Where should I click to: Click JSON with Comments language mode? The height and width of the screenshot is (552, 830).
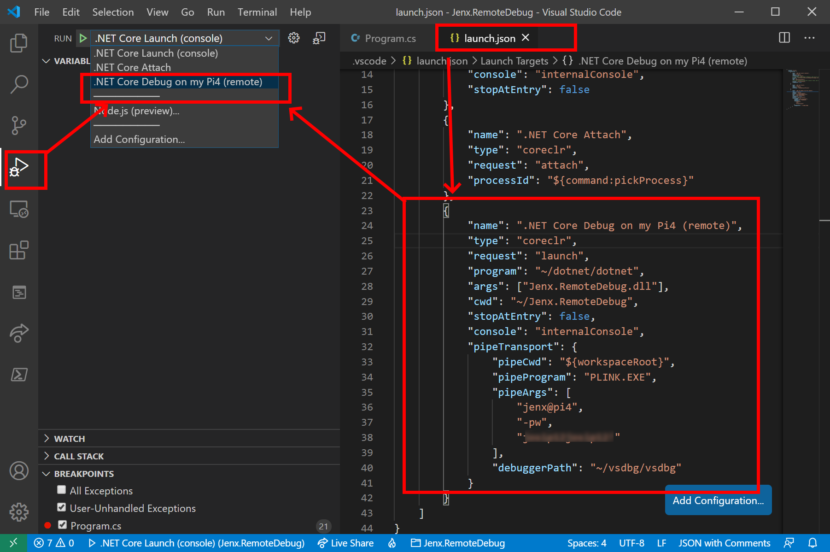click(724, 543)
